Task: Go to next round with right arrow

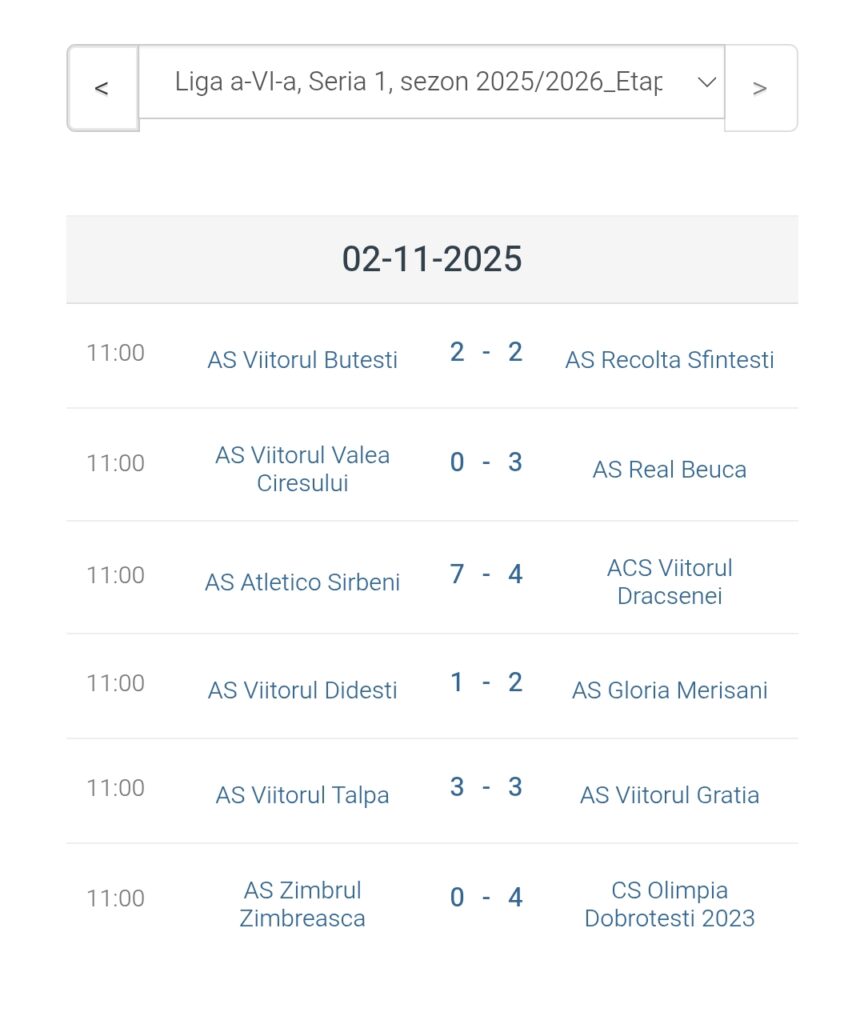Action: [x=760, y=88]
